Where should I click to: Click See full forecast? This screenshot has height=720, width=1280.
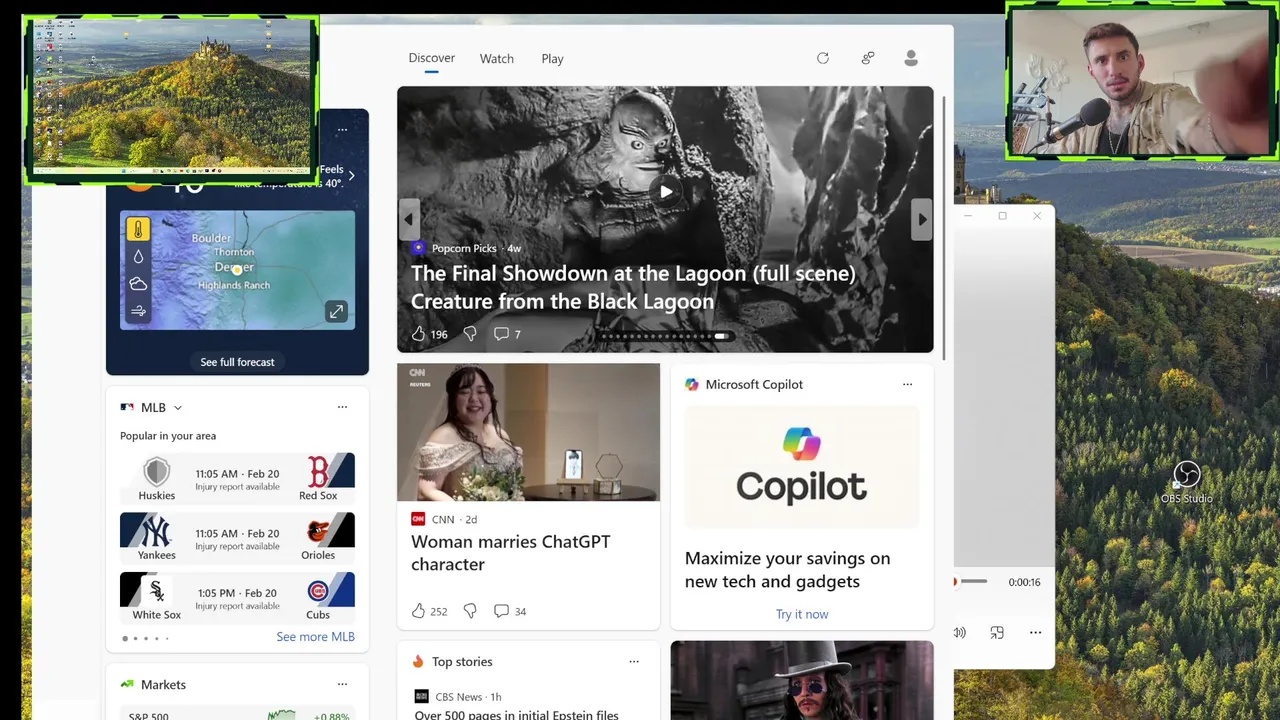pos(237,362)
